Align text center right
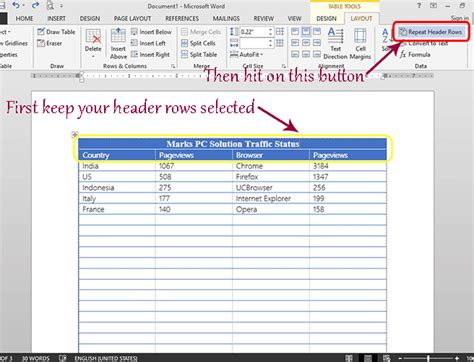This screenshot has width=474, height=362. point(317,43)
